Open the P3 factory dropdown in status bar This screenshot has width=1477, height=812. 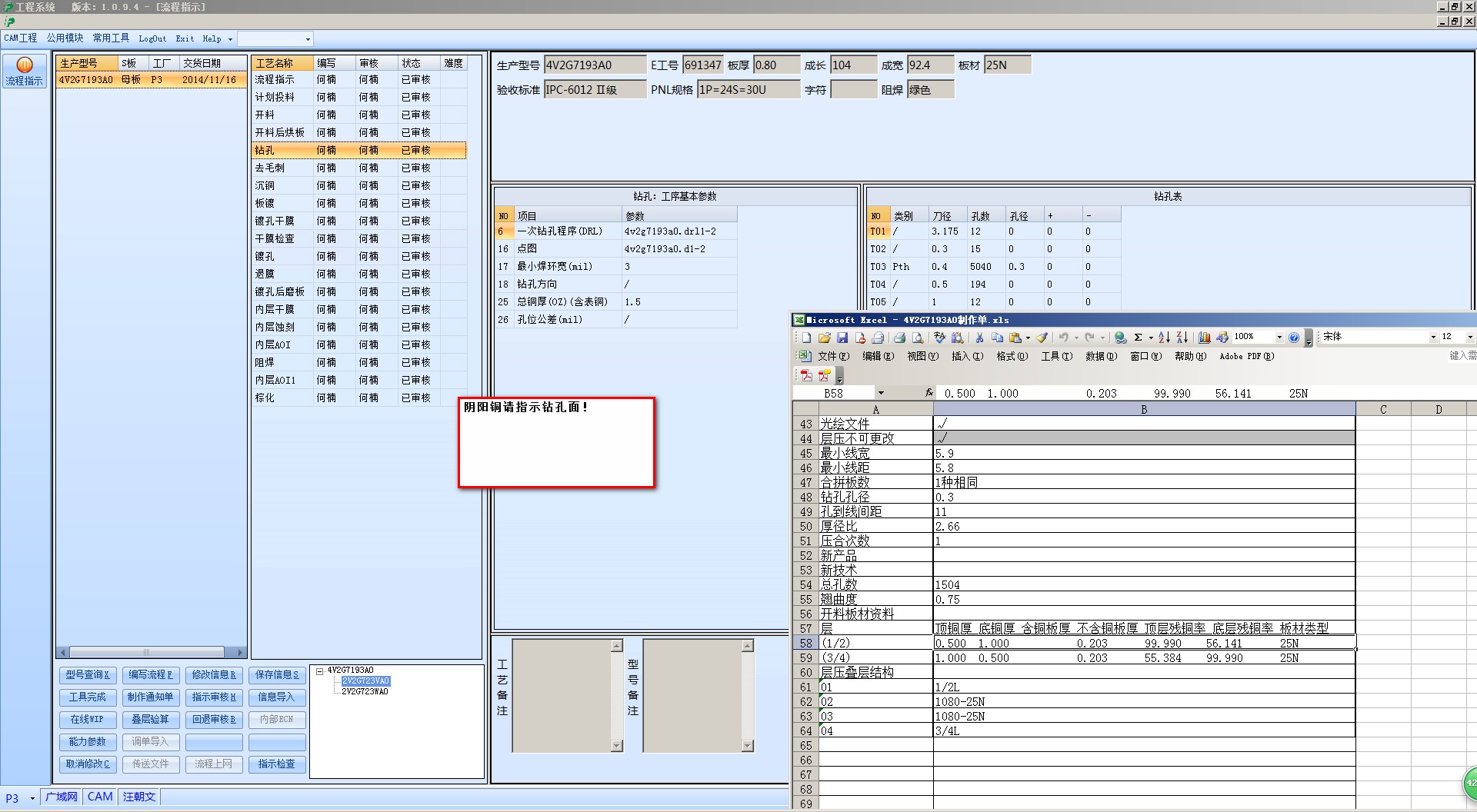tap(32, 798)
